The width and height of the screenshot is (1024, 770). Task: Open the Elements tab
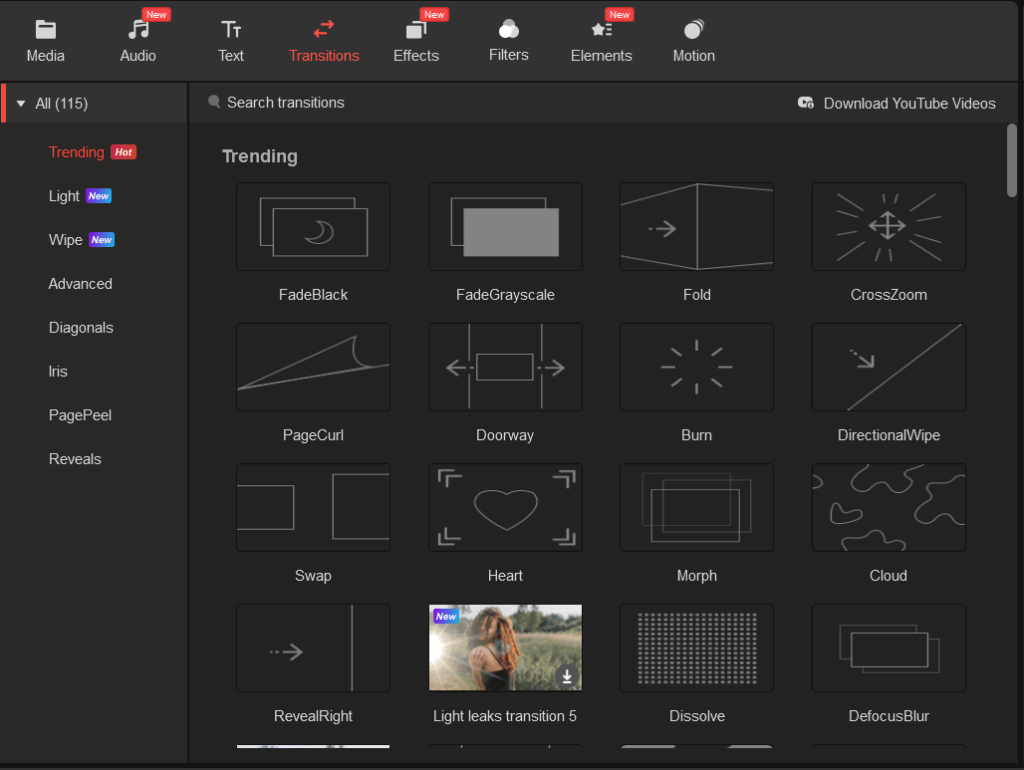pos(601,41)
